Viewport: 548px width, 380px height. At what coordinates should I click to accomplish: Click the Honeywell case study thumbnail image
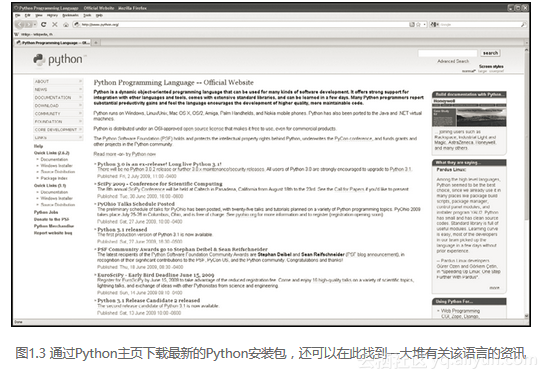pyautogui.click(x=469, y=117)
